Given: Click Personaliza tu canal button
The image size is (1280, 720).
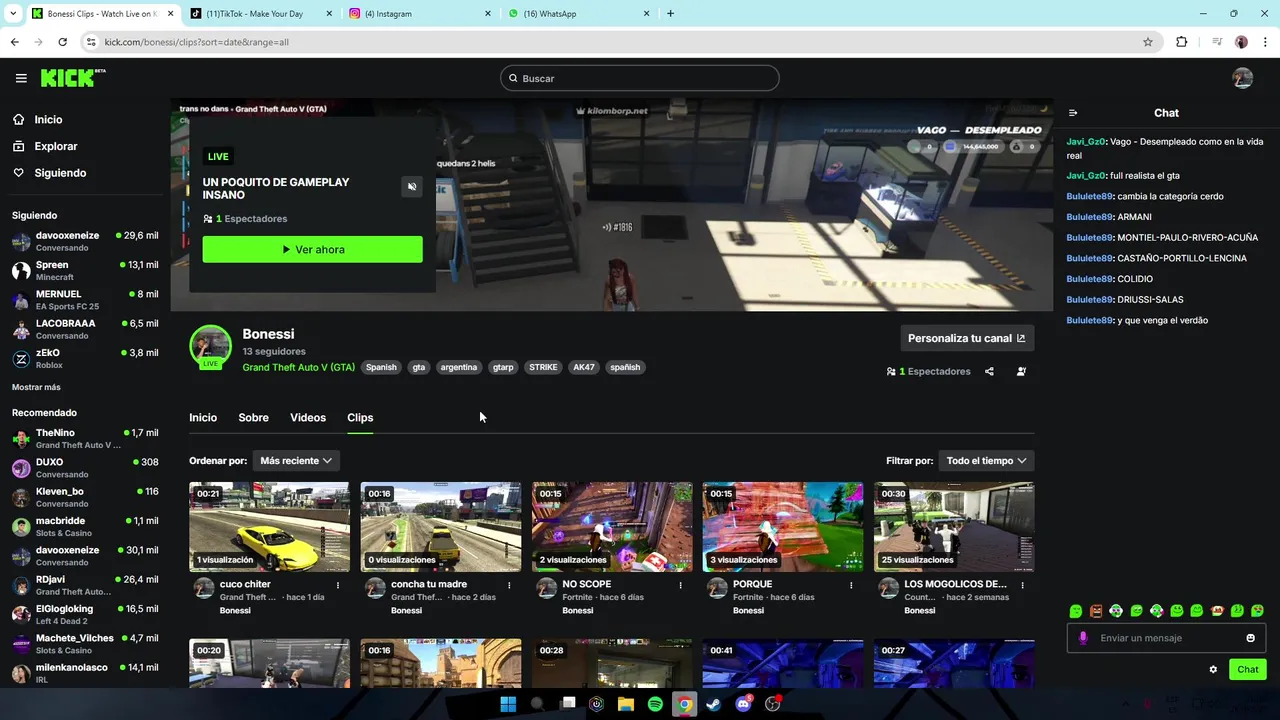Looking at the screenshot, I should [x=967, y=338].
